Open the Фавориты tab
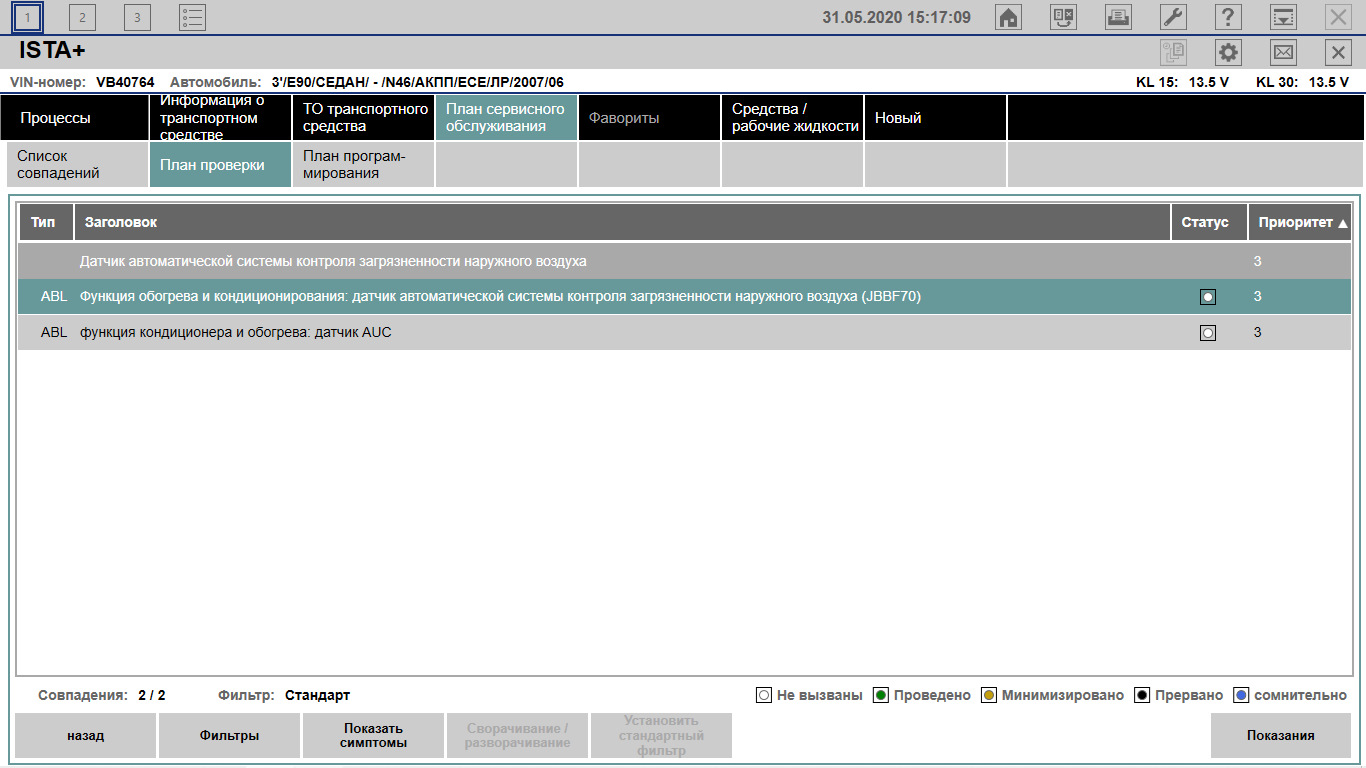The height and width of the screenshot is (768, 1366). point(649,118)
